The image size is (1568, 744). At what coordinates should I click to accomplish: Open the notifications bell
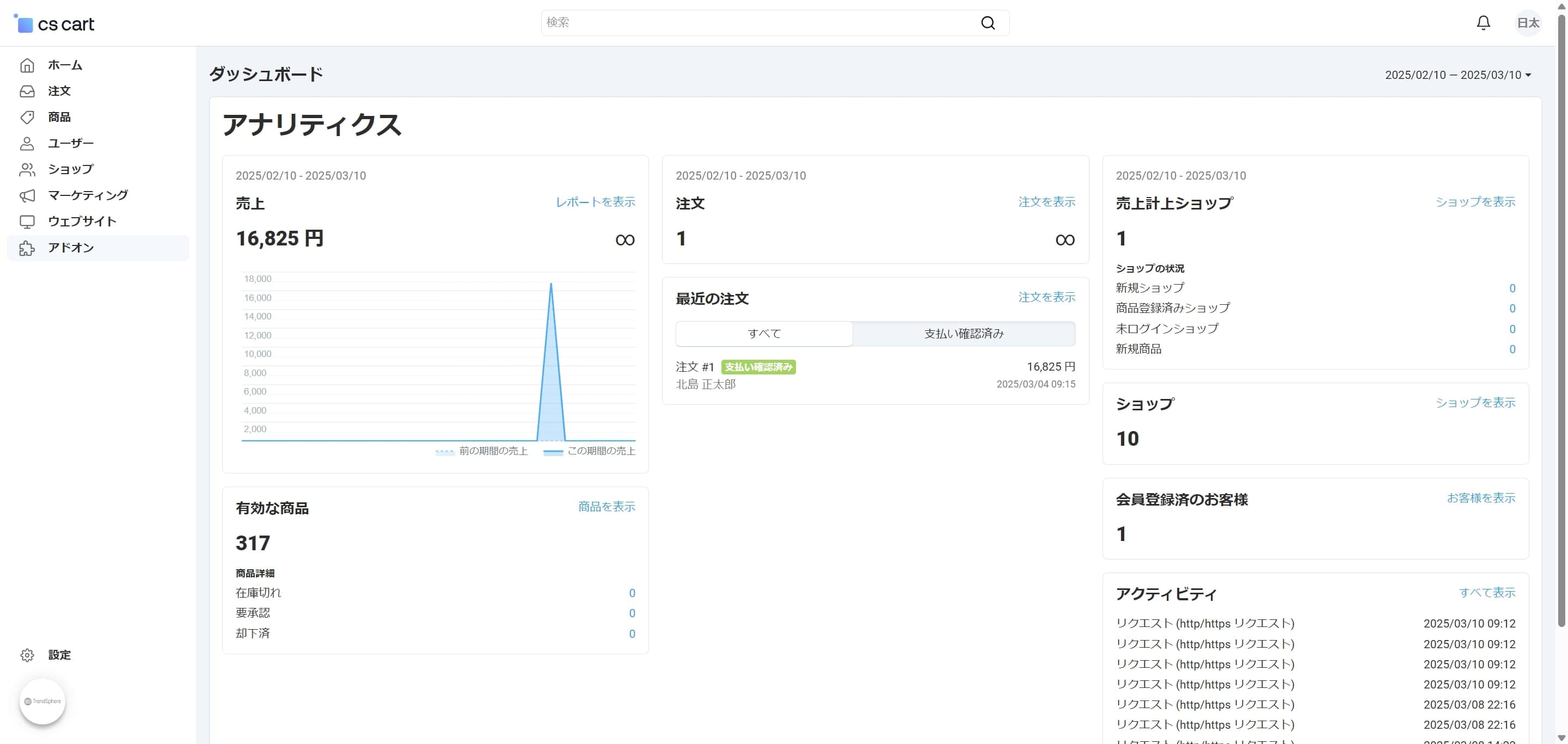coord(1484,23)
